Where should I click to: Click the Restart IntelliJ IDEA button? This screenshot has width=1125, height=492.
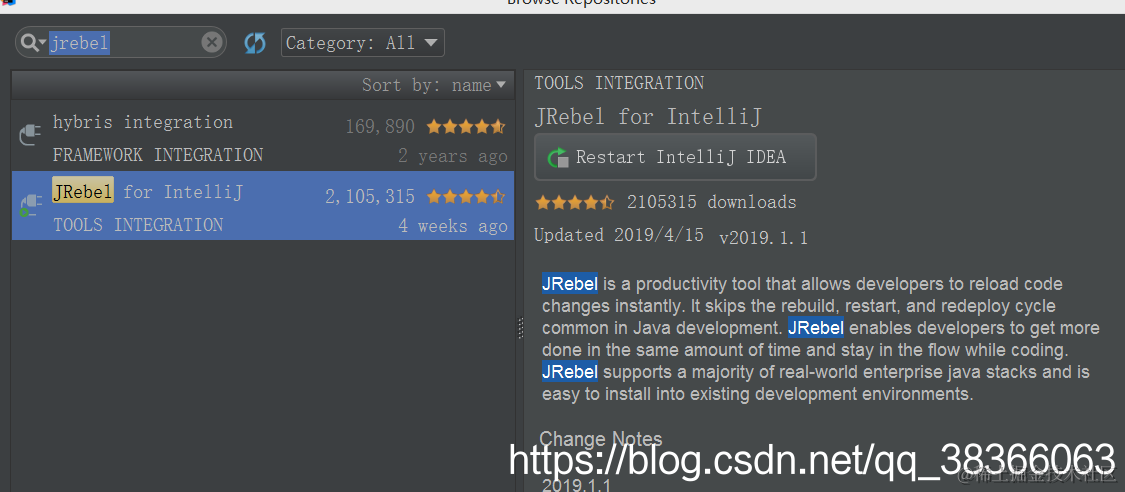coord(675,157)
